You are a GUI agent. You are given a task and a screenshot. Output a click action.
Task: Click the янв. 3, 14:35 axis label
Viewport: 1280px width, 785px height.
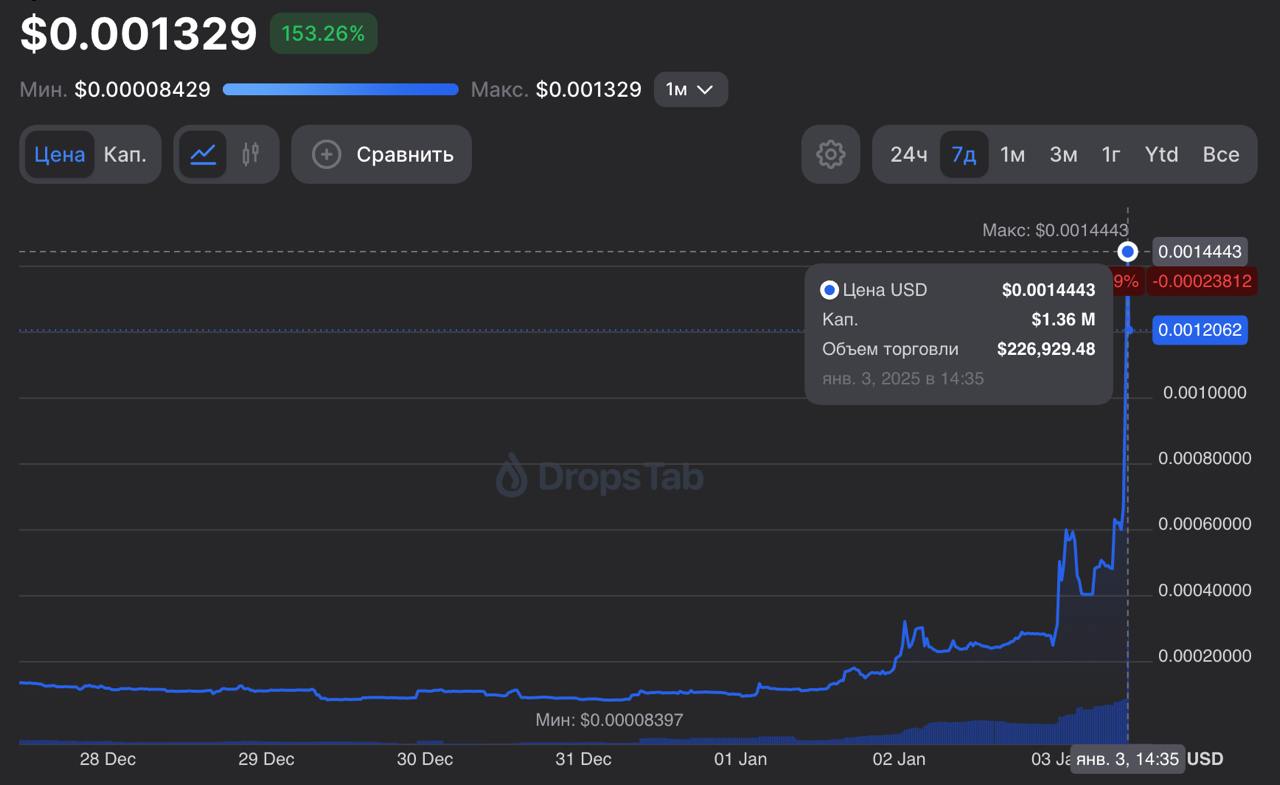[1127, 759]
